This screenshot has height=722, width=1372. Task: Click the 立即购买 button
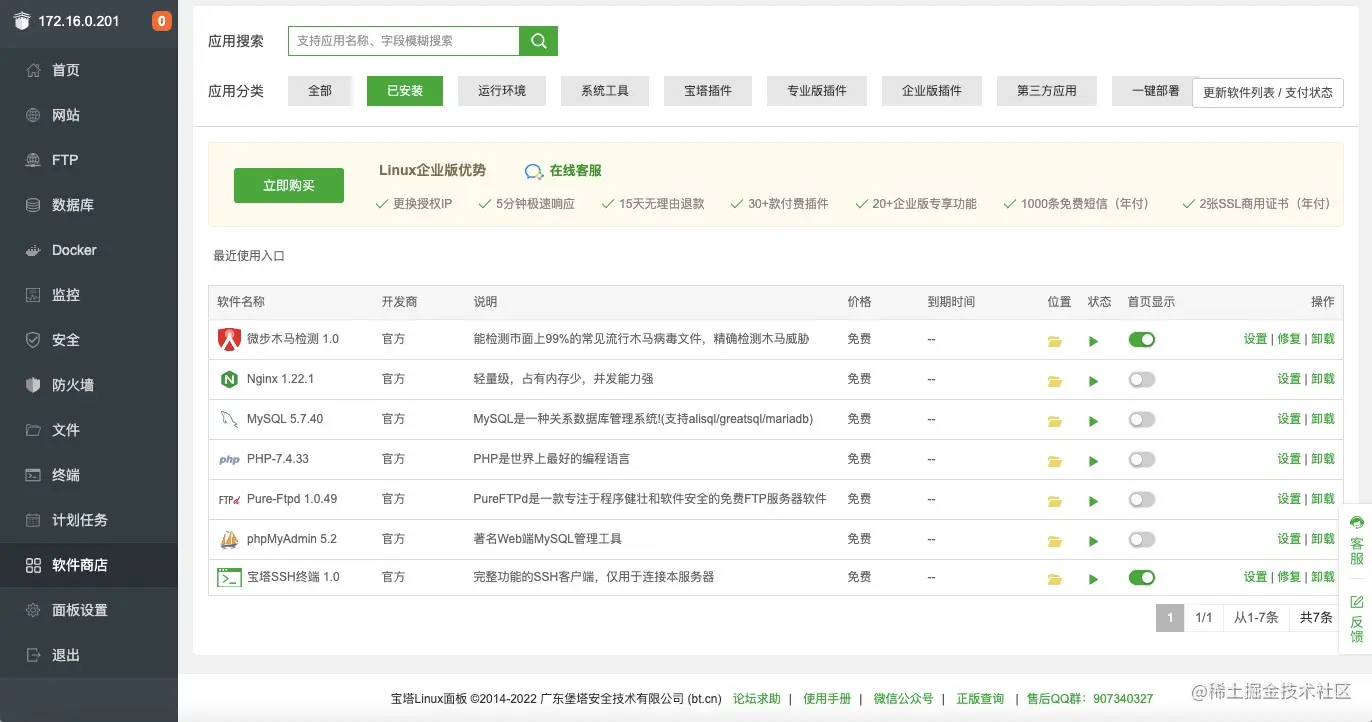tap(289, 186)
